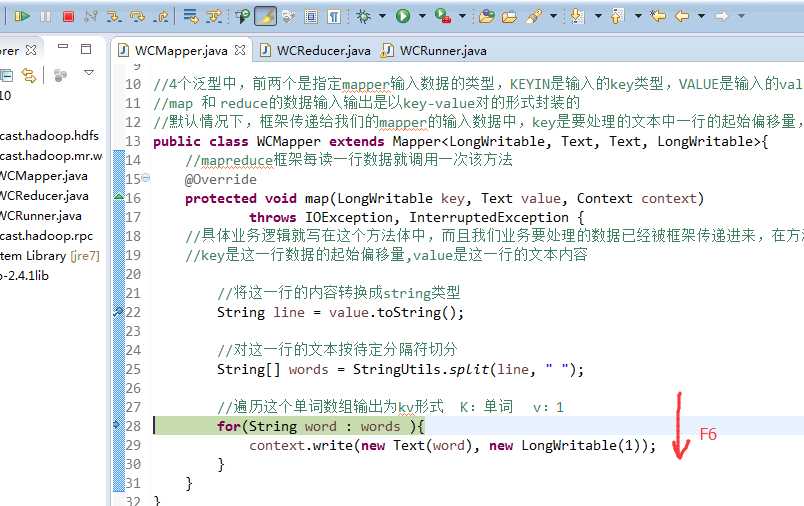Viewport: 804px width, 506px height.
Task: Open the External Tools dropdown arrow
Action: [463, 16]
